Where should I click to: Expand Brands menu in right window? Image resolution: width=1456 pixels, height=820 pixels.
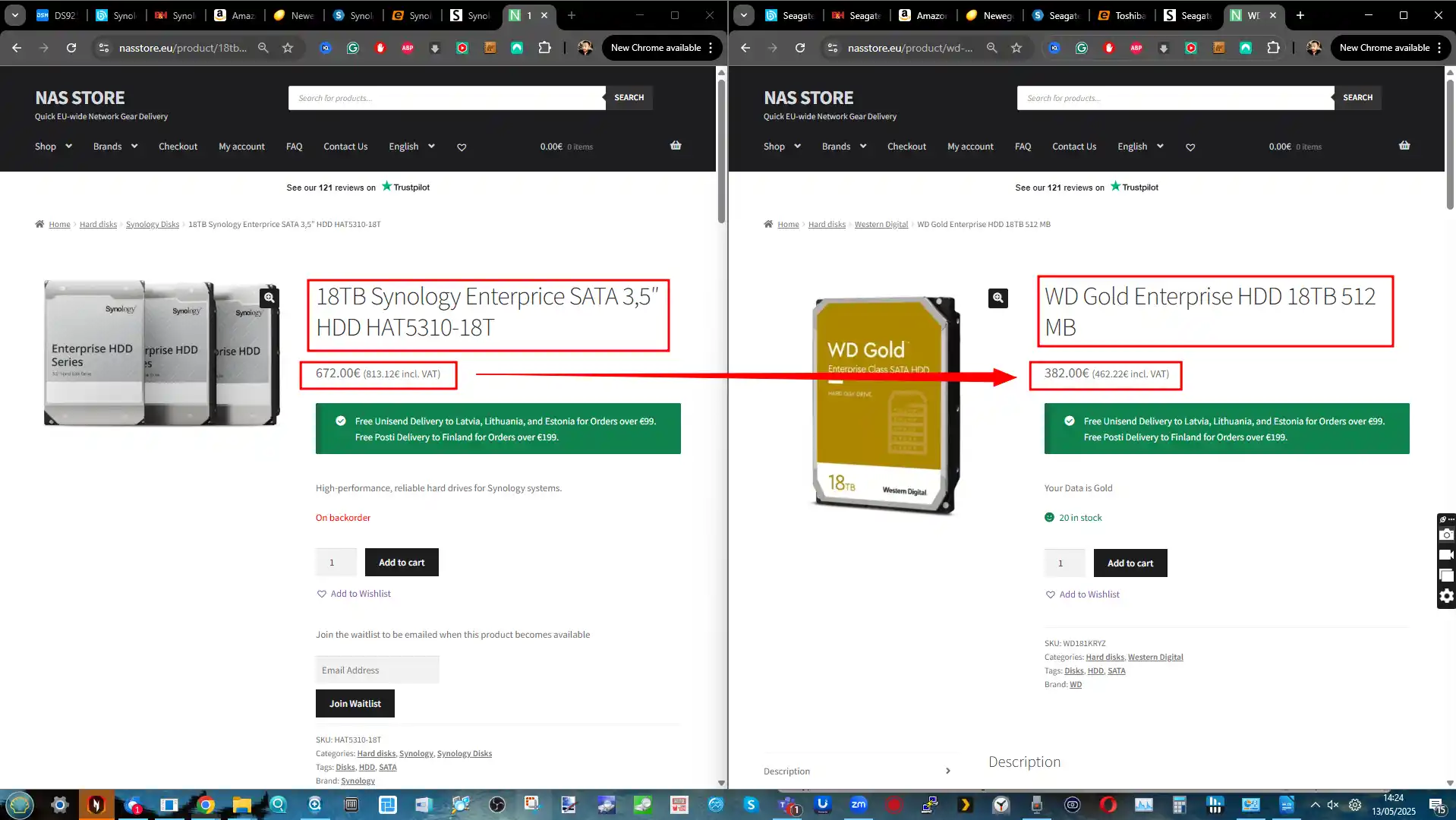[844, 147]
